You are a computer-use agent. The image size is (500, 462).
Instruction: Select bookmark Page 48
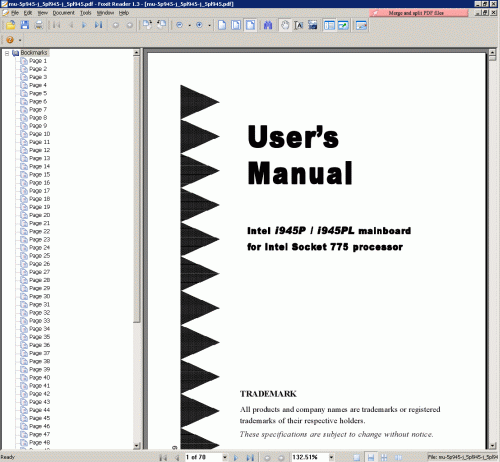tap(39, 442)
